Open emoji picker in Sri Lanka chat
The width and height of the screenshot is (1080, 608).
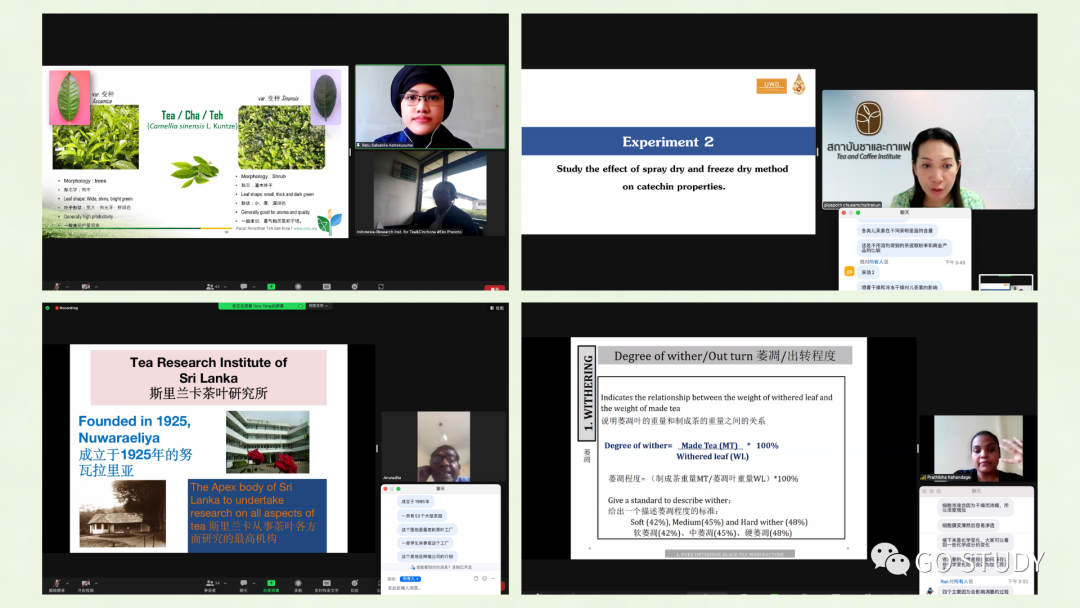click(x=484, y=578)
